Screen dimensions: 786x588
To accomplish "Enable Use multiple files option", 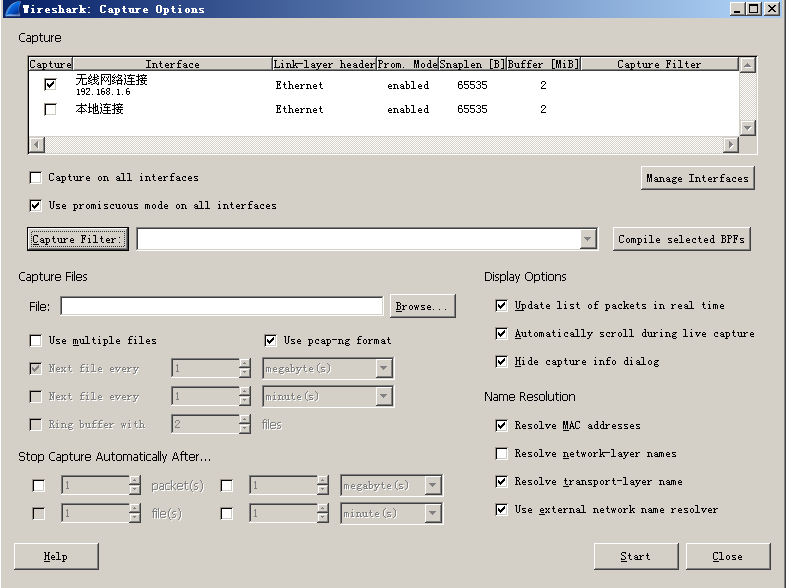I will pos(36,340).
